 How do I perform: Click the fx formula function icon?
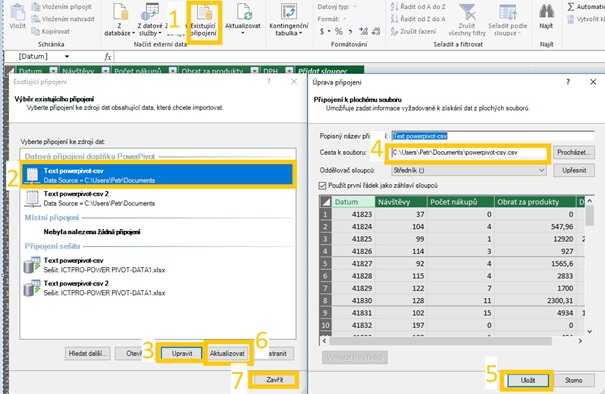point(108,57)
